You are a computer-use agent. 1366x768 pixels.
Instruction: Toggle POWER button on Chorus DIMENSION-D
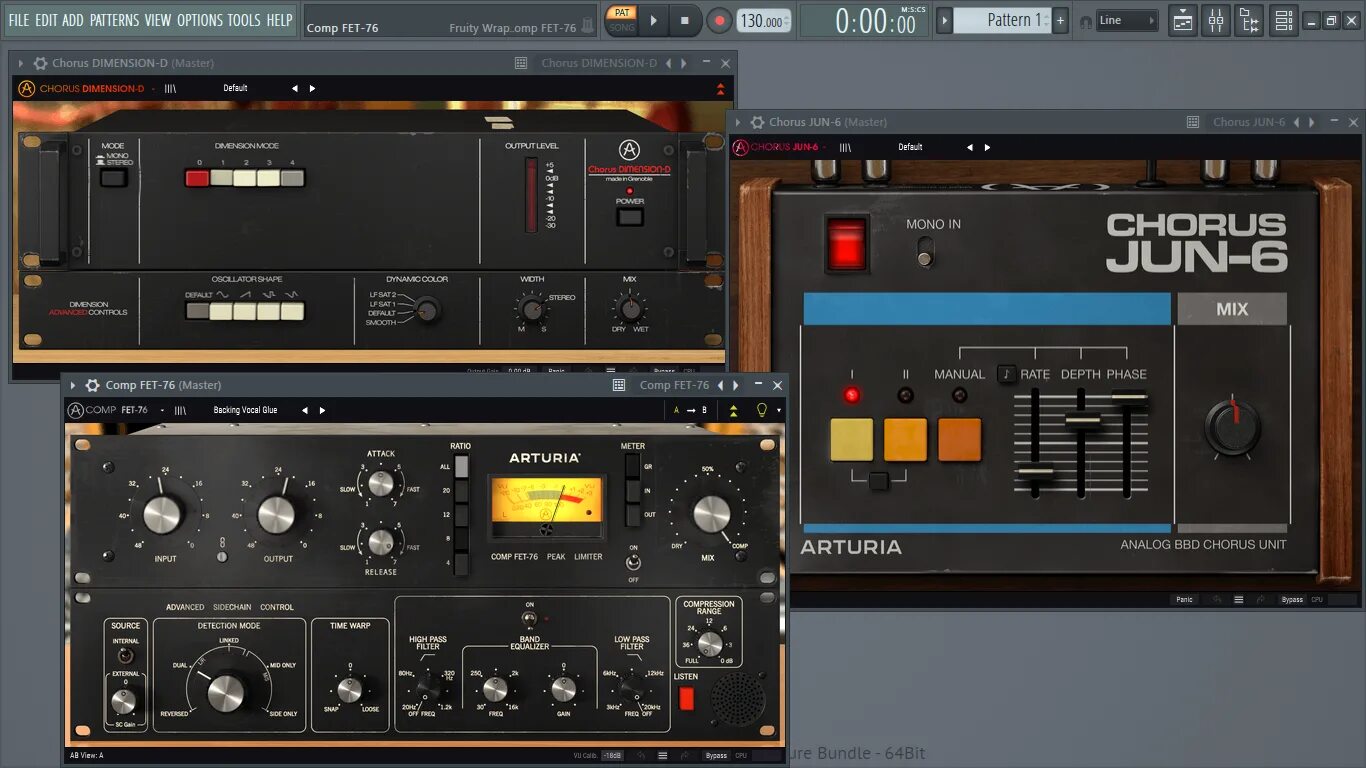click(x=629, y=215)
